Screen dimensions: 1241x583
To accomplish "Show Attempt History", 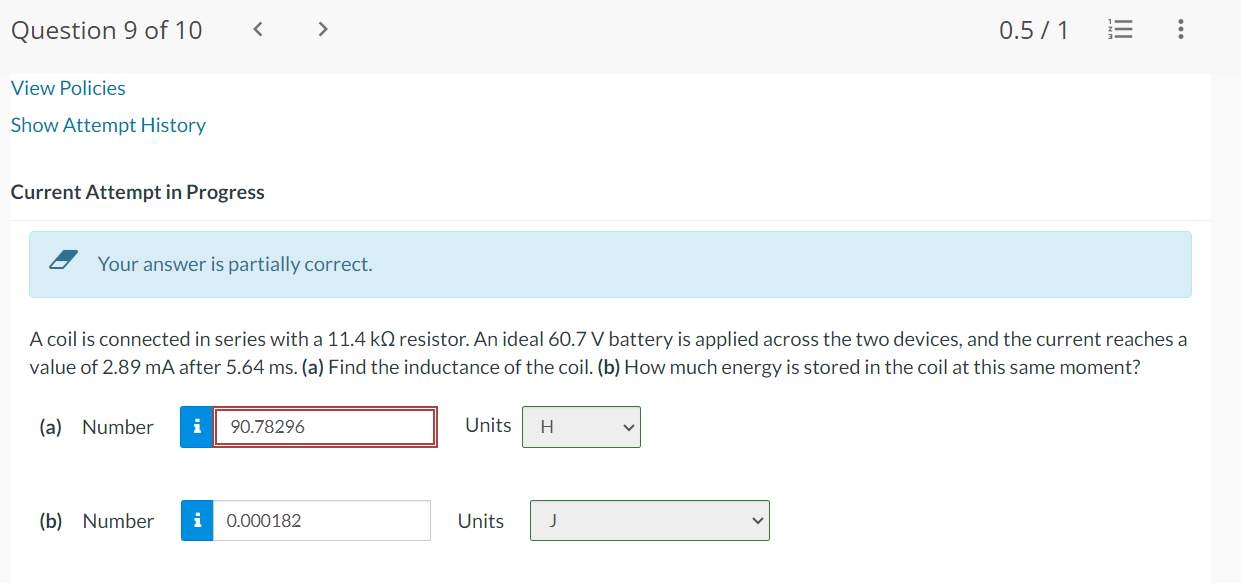I will coord(108,125).
